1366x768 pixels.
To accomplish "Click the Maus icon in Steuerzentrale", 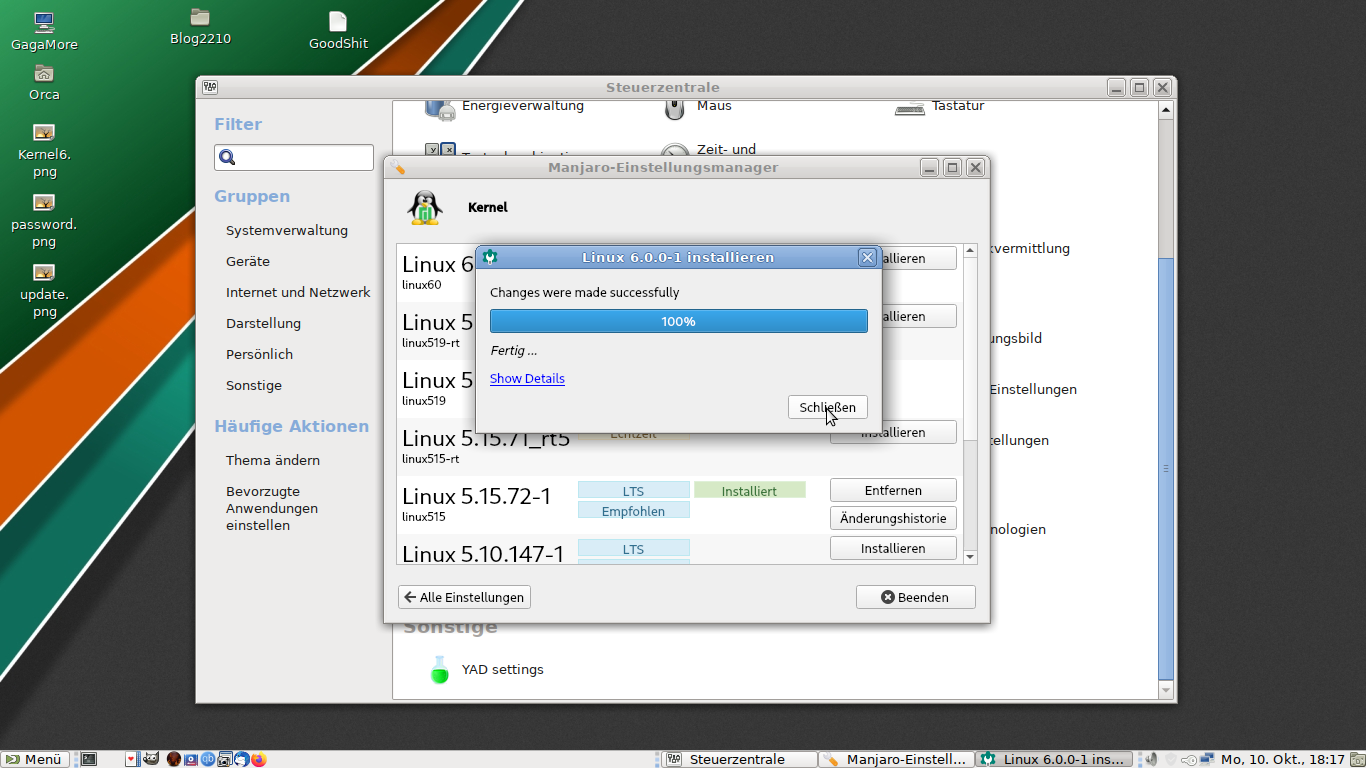I will (676, 108).
